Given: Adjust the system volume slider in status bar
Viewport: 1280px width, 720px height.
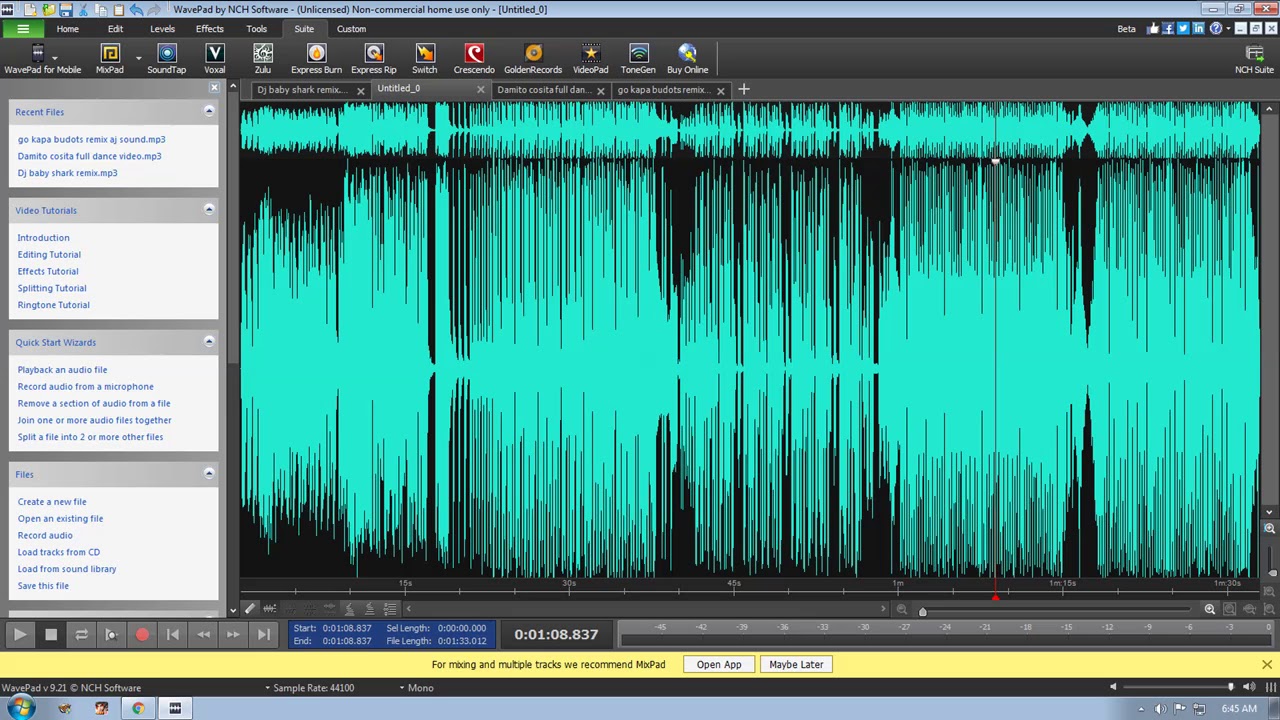Looking at the screenshot, I should [x=1230, y=687].
